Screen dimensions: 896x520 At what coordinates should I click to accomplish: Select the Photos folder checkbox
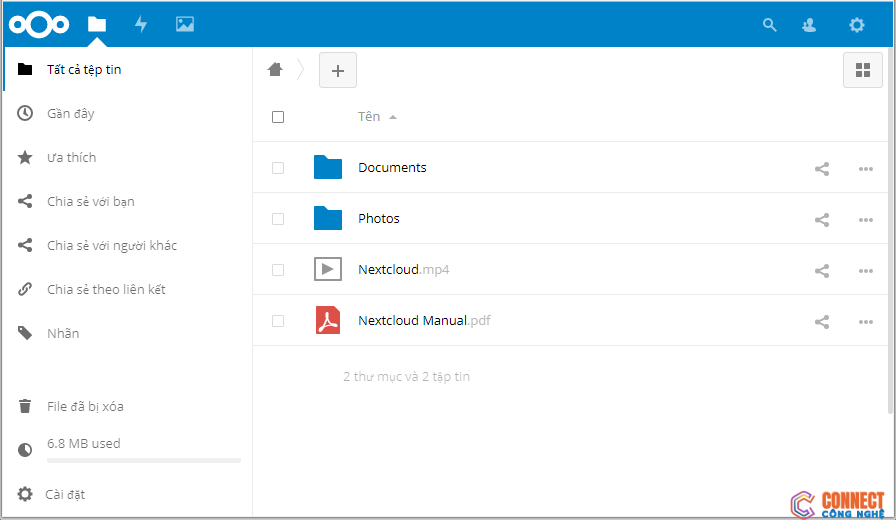pyautogui.click(x=278, y=219)
